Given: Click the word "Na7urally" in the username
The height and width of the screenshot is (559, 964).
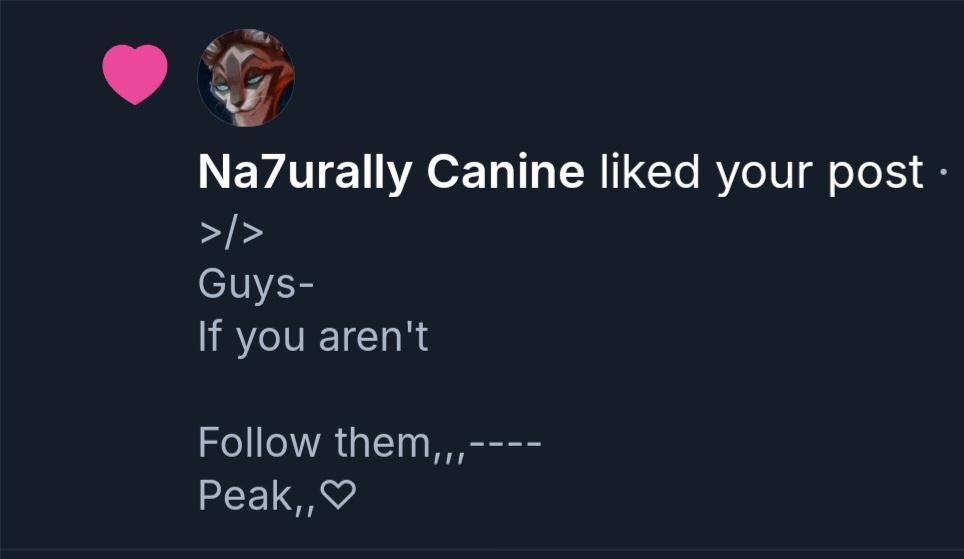Looking at the screenshot, I should tap(306, 173).
